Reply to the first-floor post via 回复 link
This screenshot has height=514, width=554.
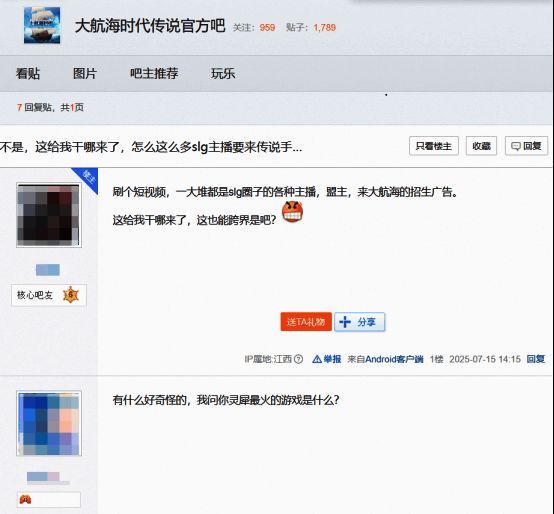click(x=536, y=359)
